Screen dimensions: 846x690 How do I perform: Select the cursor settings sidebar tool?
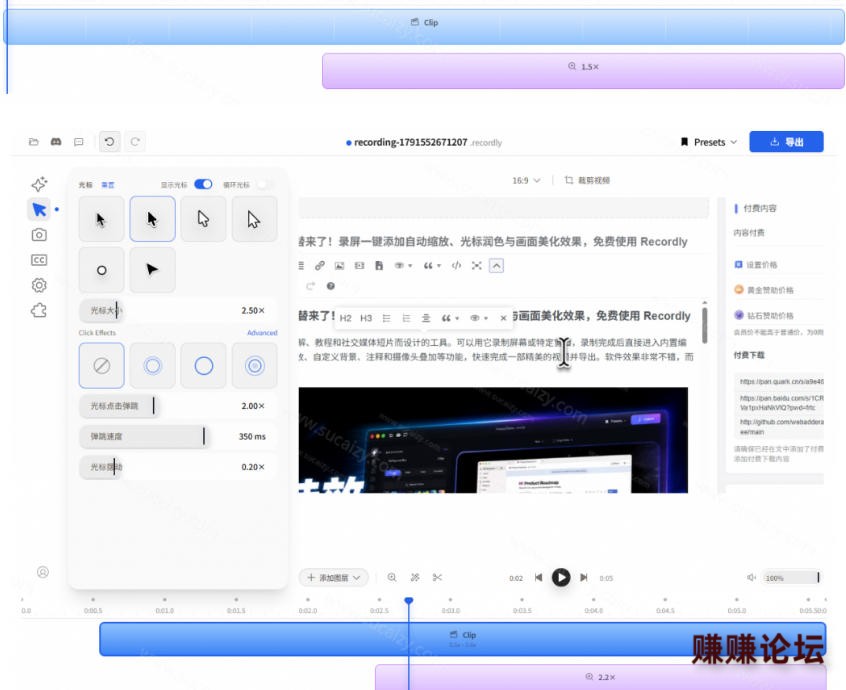click(x=39, y=209)
